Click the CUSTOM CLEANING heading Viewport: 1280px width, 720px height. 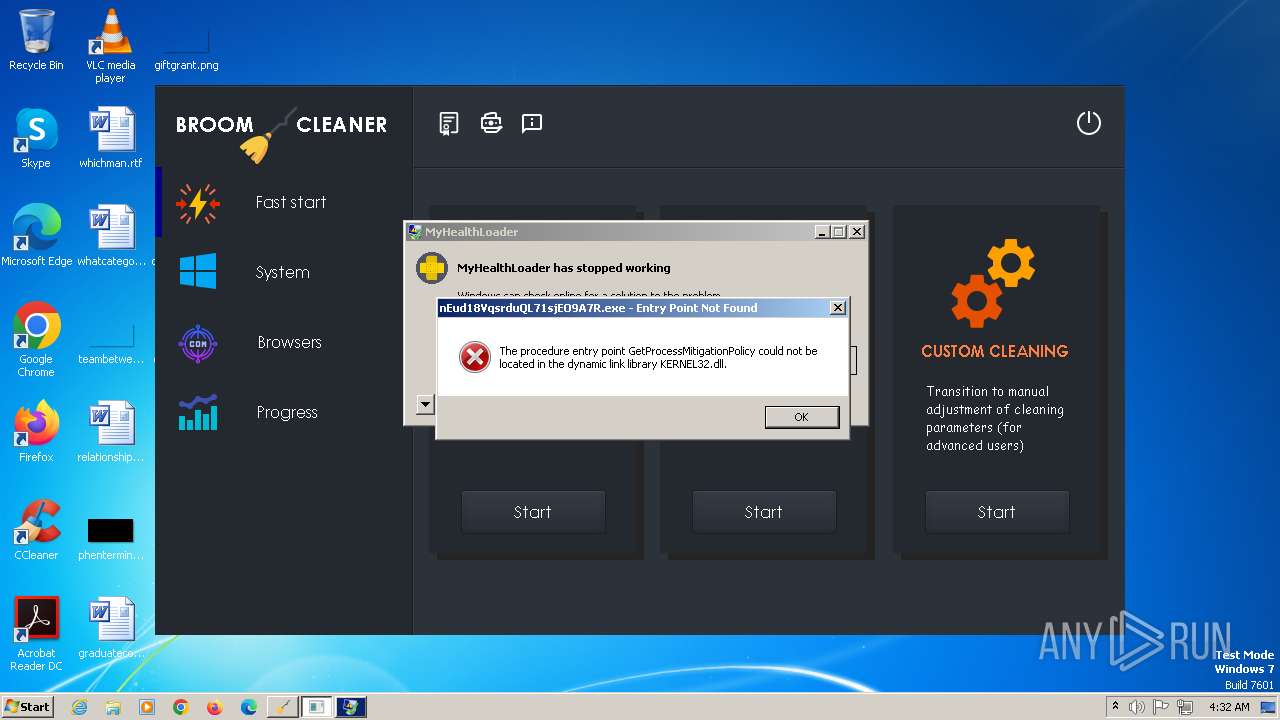[995, 351]
